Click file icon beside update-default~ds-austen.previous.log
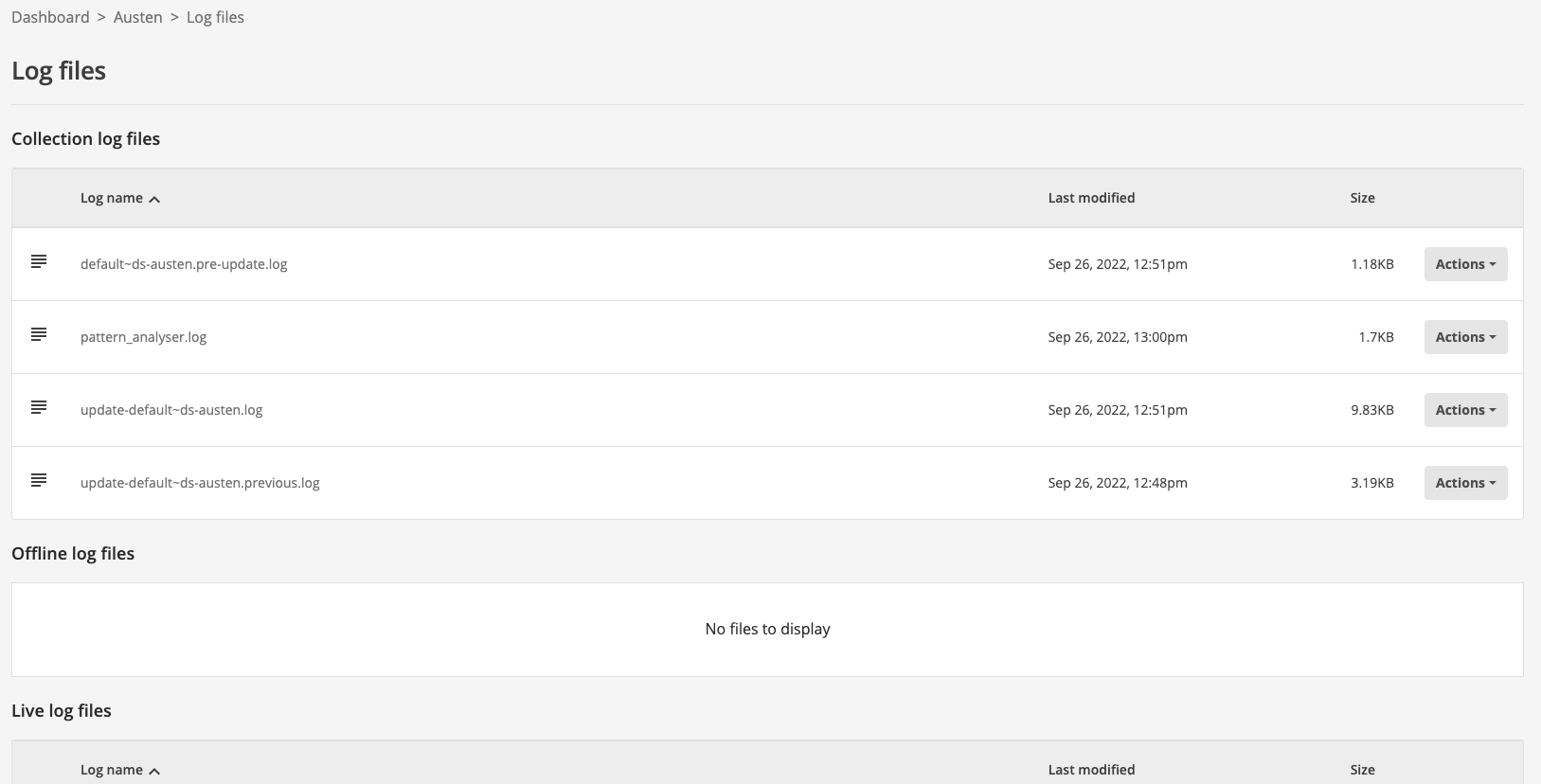Image resolution: width=1541 pixels, height=784 pixels. 39,480
